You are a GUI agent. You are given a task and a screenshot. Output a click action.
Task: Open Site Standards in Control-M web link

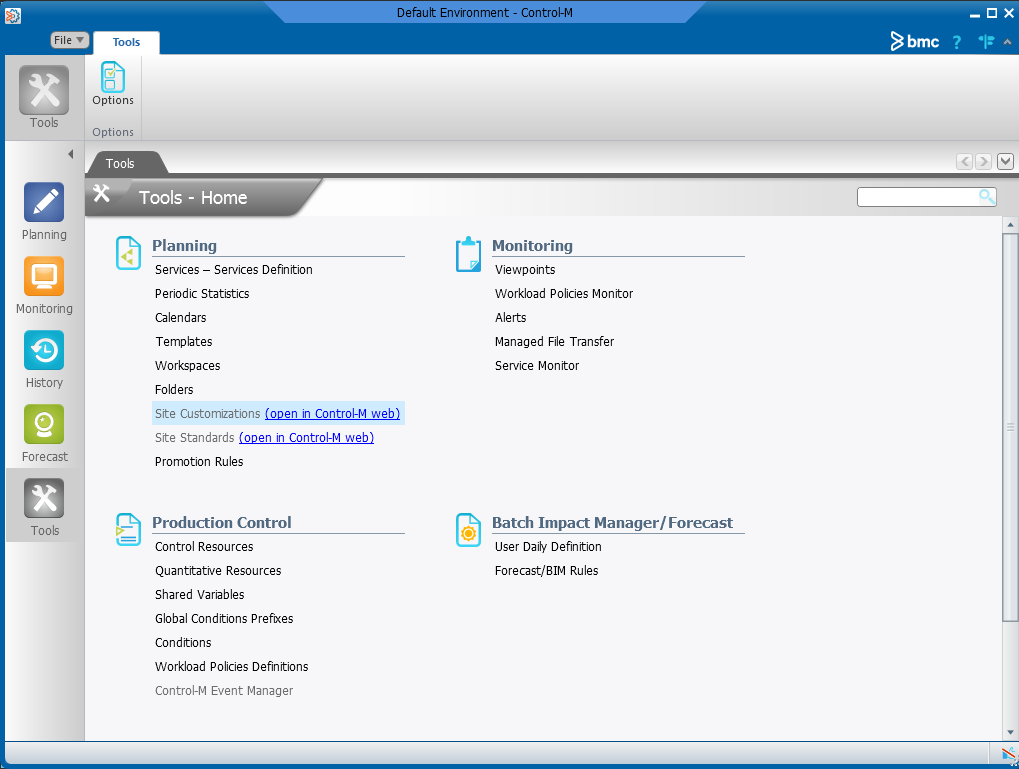(306, 438)
